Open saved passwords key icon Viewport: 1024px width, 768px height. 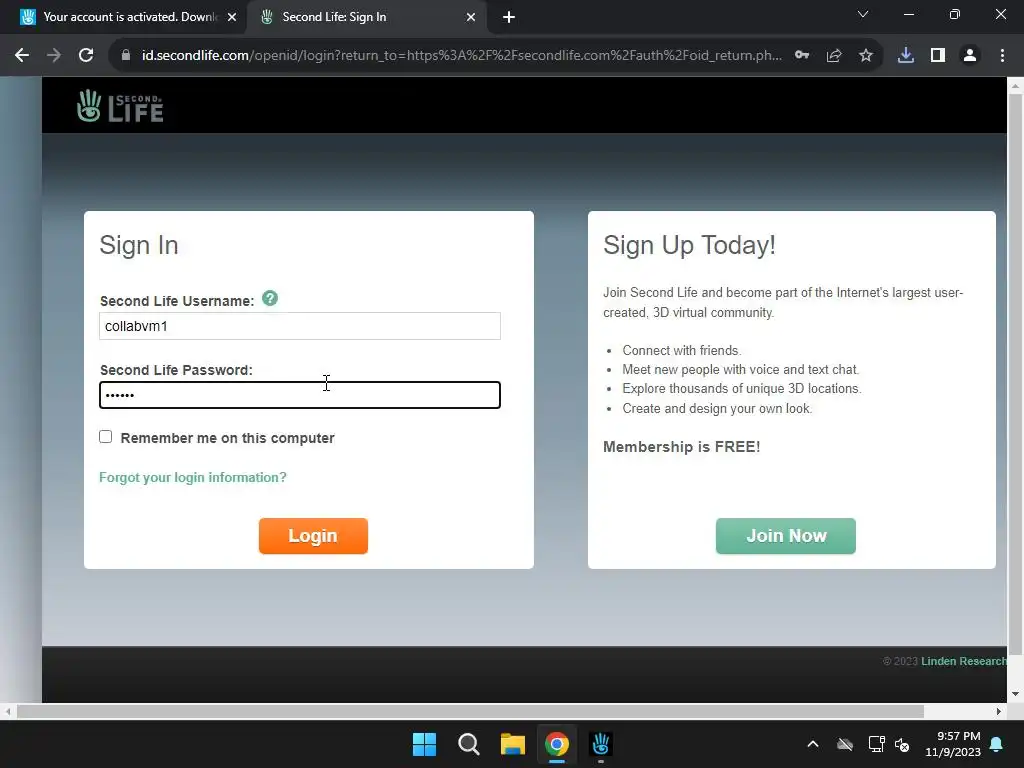(802, 56)
